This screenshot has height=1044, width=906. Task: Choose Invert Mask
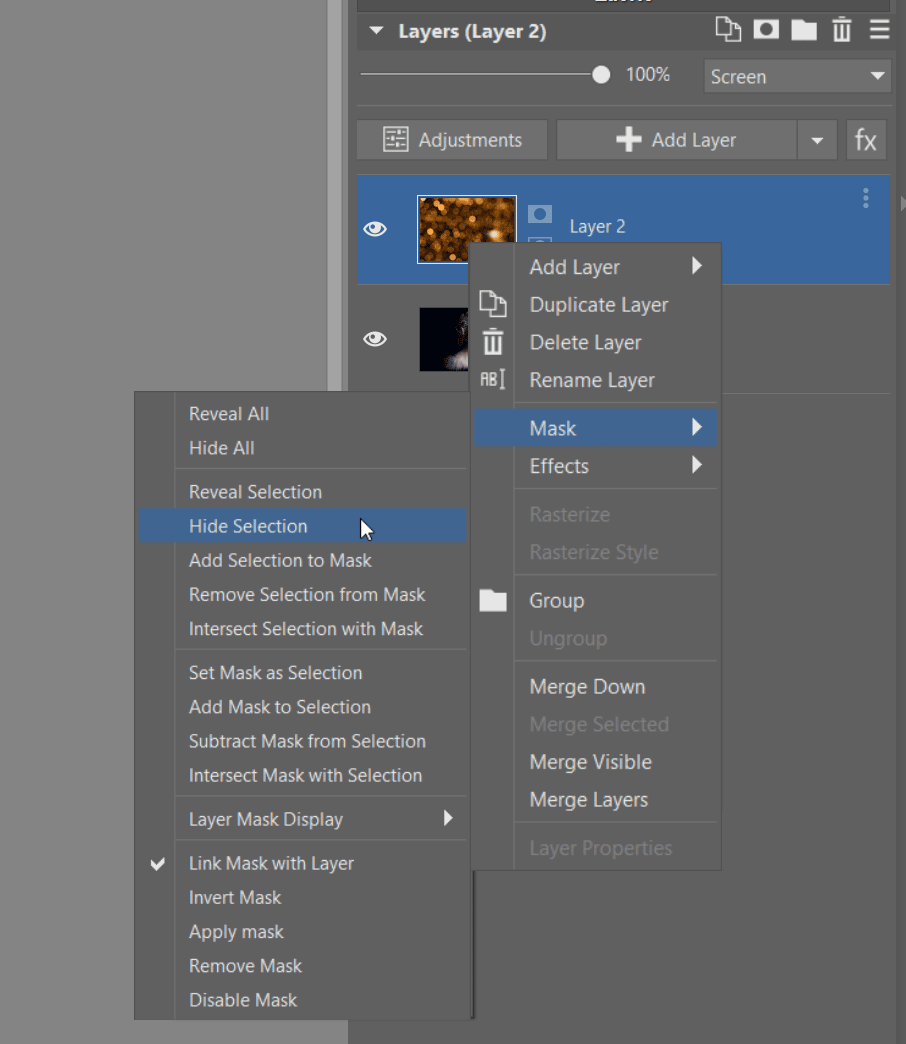click(x=235, y=898)
